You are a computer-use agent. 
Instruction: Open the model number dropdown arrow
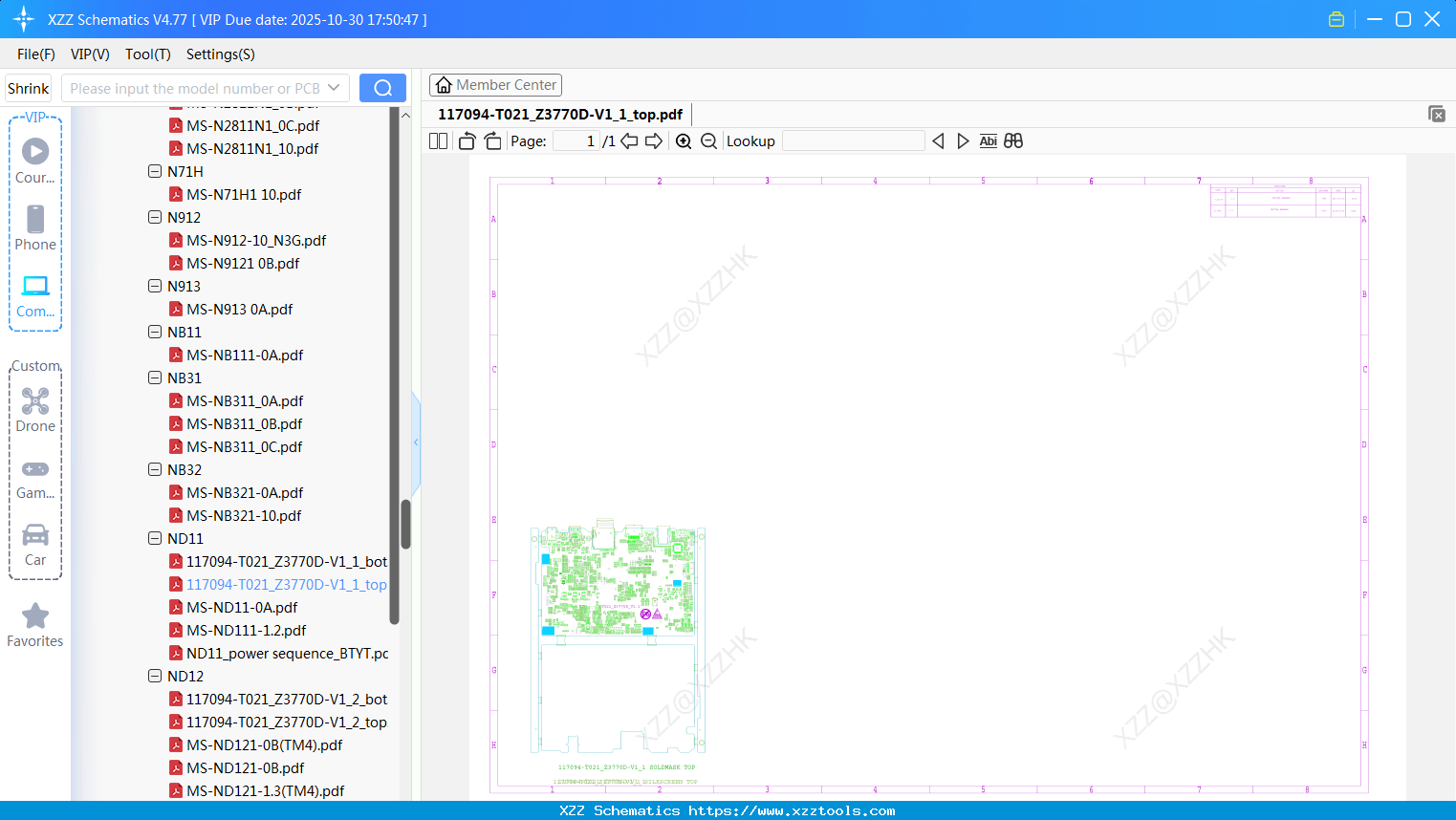pyautogui.click(x=334, y=88)
